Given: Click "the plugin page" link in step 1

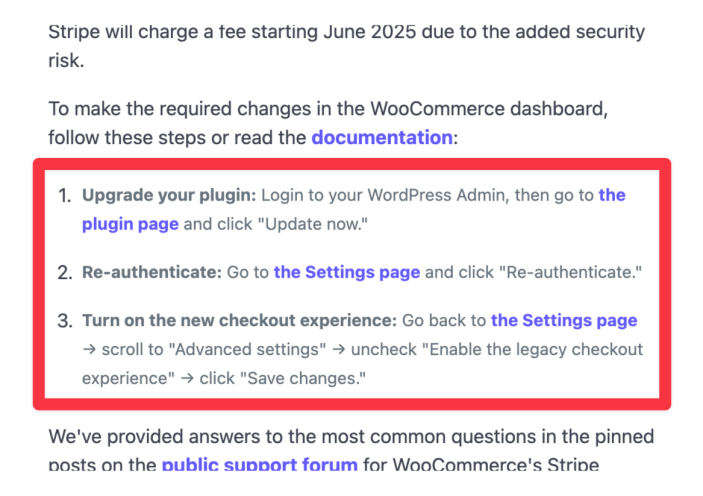Looking at the screenshot, I should tap(130, 224).
